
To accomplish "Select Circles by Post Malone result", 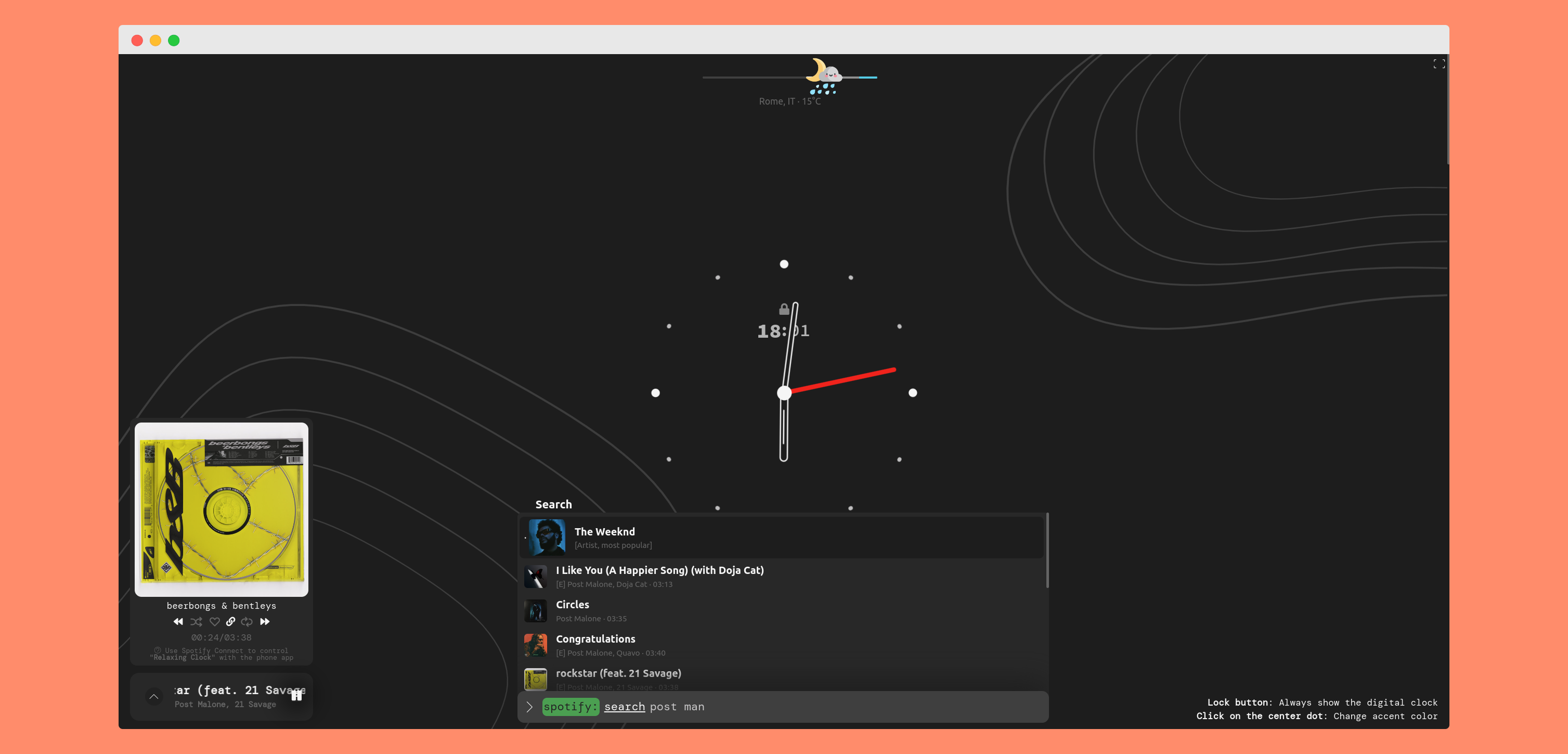I will pos(782,610).
